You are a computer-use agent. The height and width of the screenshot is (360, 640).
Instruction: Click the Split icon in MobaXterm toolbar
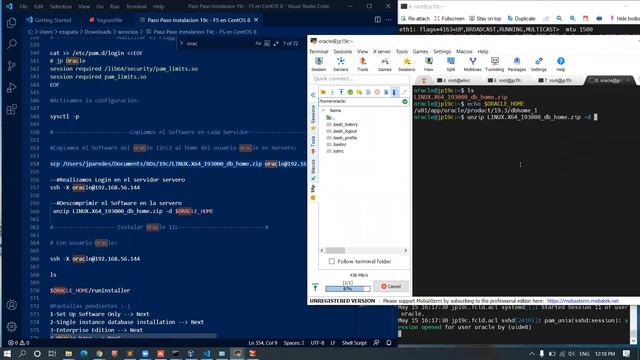pyautogui.click(x=451, y=64)
